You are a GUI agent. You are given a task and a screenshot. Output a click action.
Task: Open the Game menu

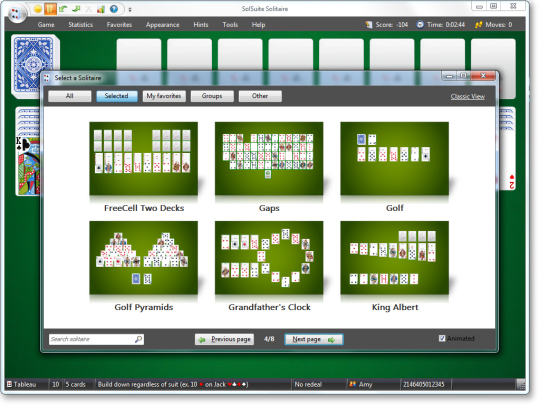point(46,25)
